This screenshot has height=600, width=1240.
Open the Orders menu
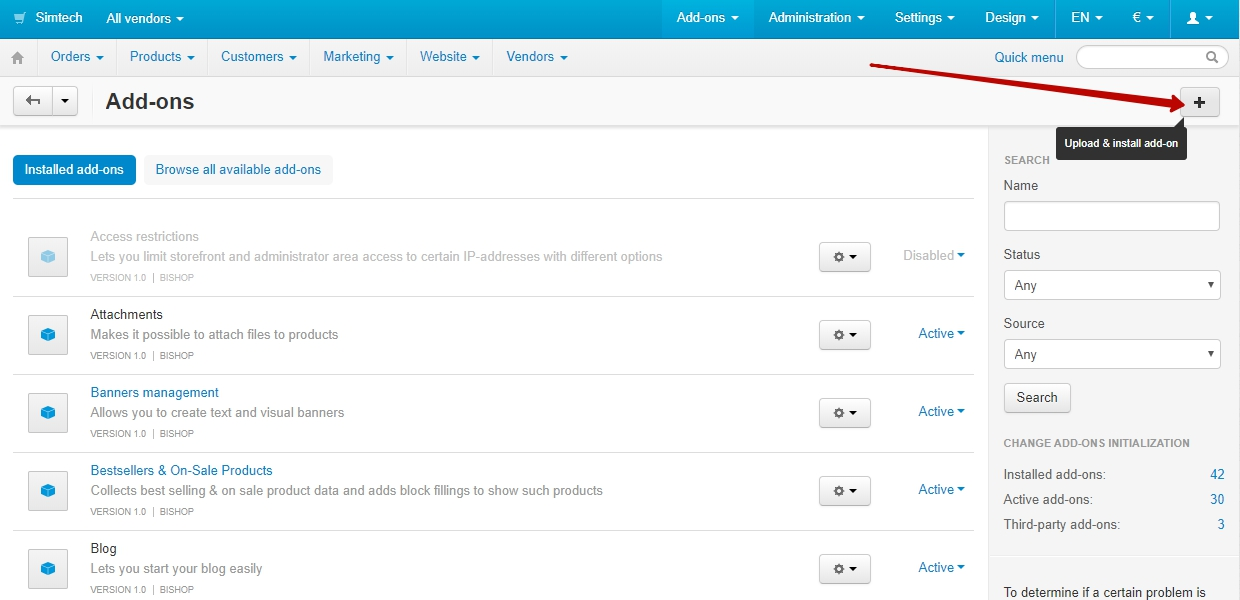pos(77,57)
